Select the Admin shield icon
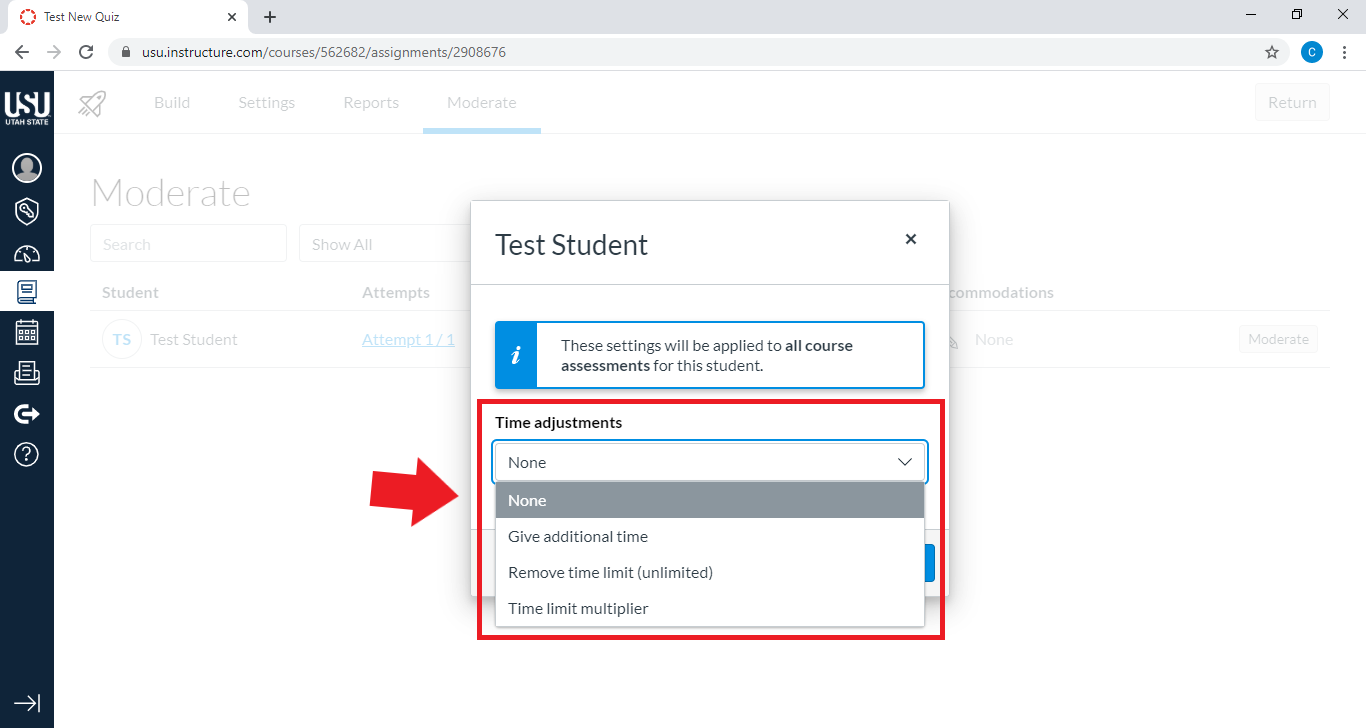The width and height of the screenshot is (1366, 728). tap(27, 211)
